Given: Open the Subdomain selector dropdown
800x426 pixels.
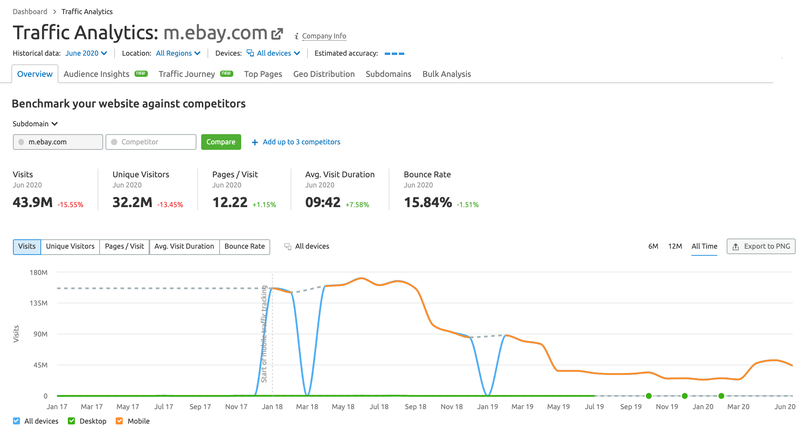Looking at the screenshot, I should (x=35, y=124).
